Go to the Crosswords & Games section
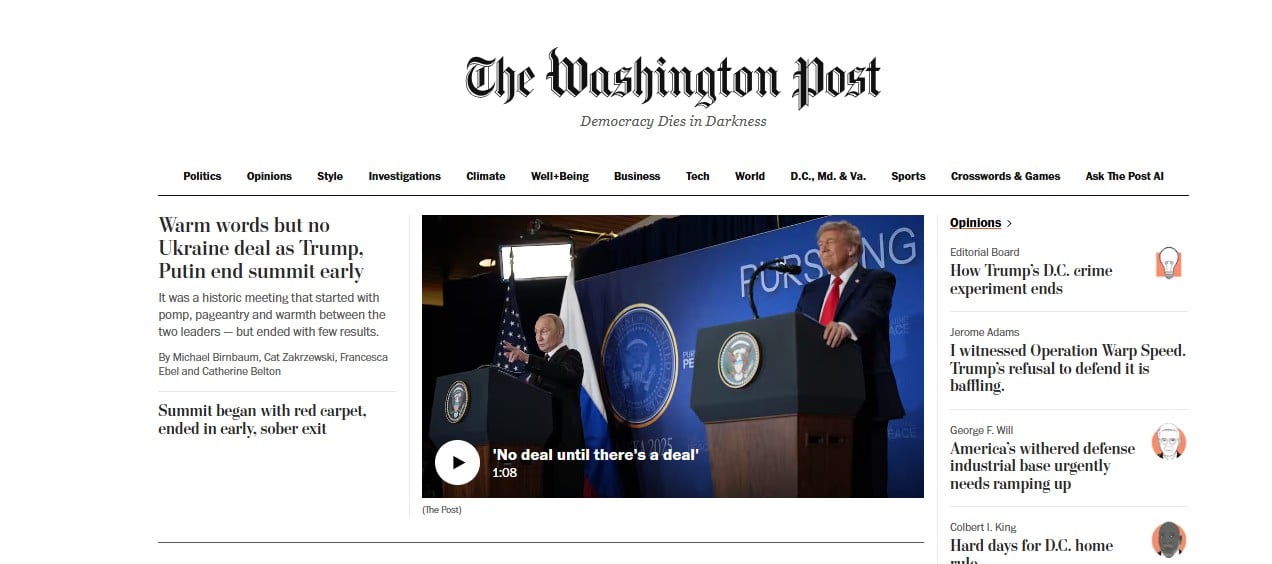 (1005, 176)
